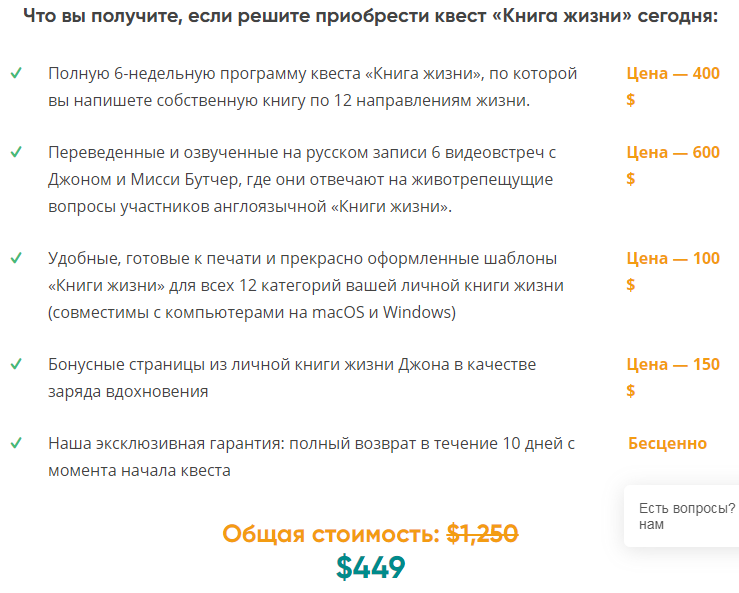Click the checkmark beside the printable templates item

[x=16, y=258]
